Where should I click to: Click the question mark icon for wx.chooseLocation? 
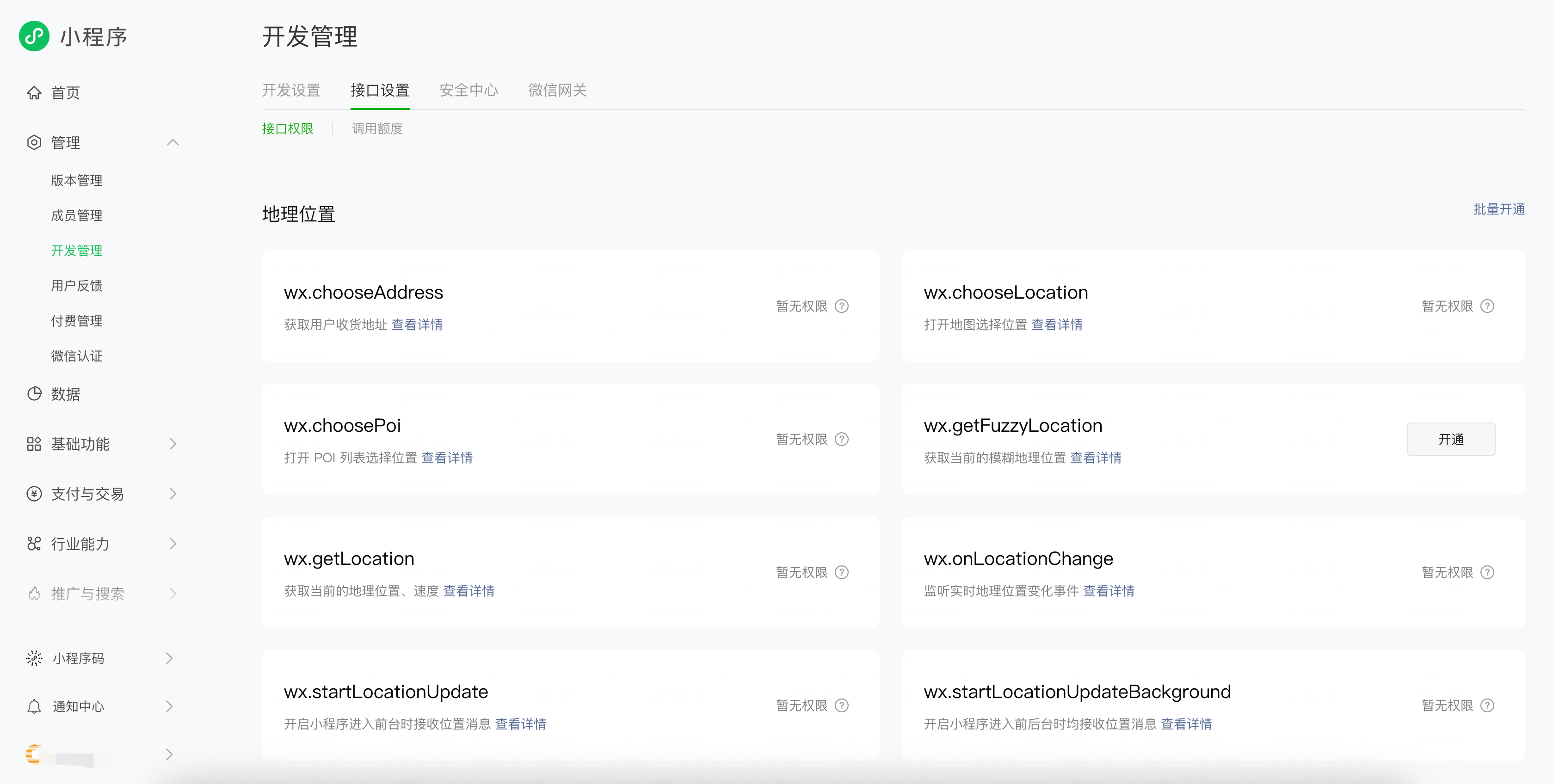tap(1487, 306)
